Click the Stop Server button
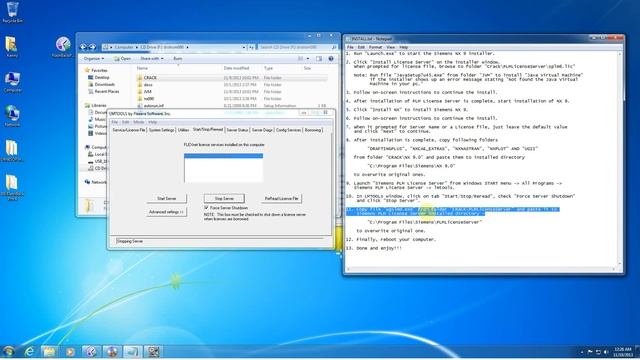The image size is (640, 360). pos(224,198)
